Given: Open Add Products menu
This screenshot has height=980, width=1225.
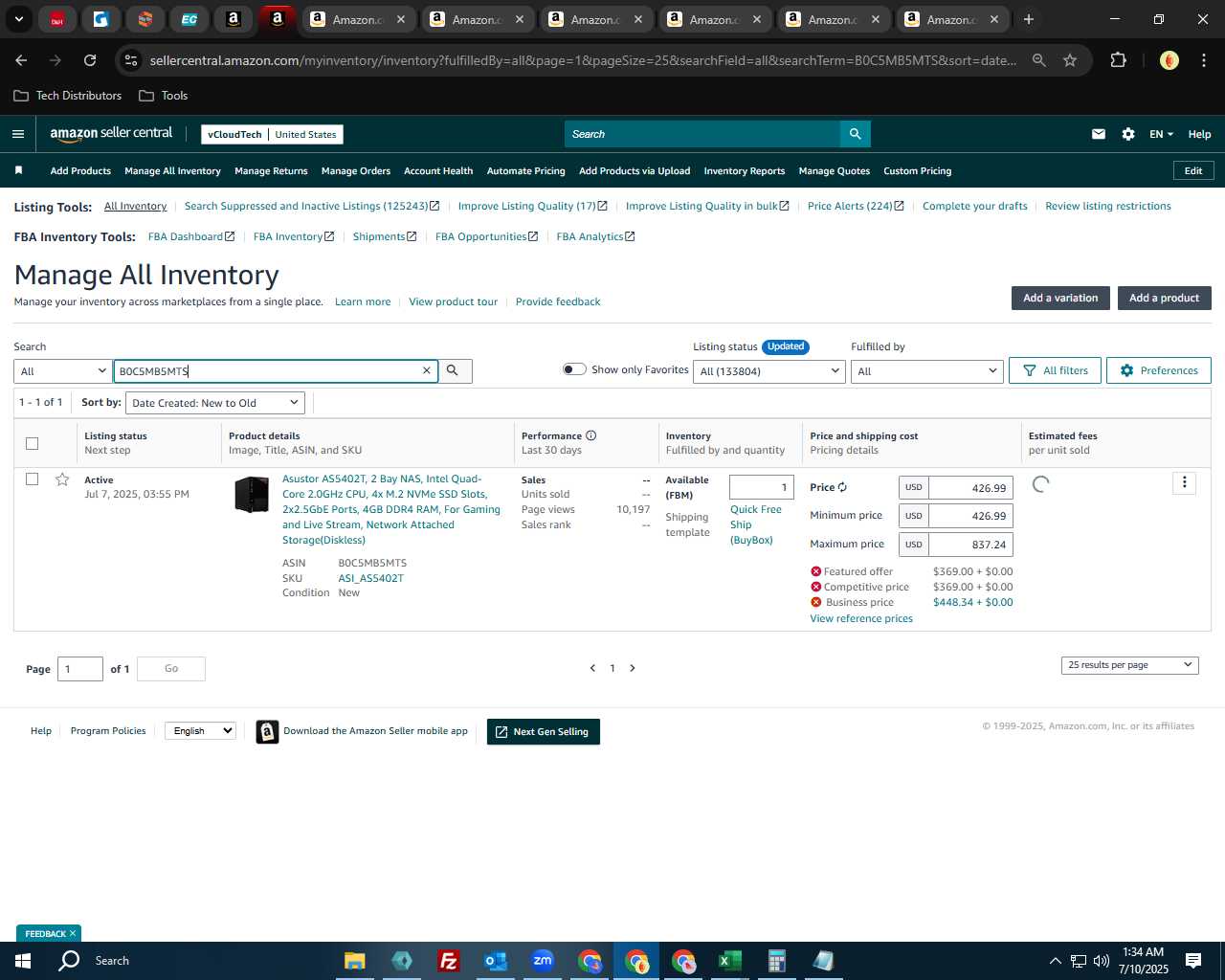Looking at the screenshot, I should 80,170.
